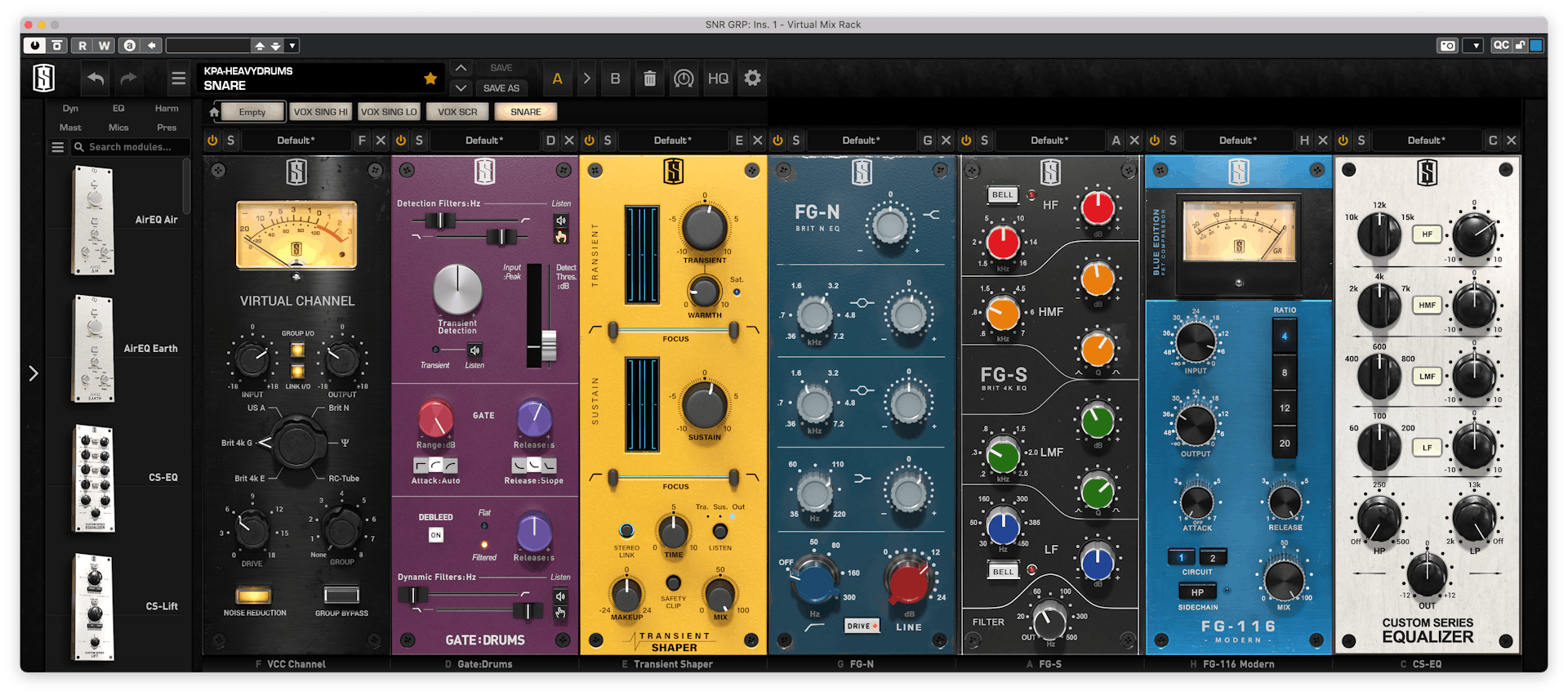The image size is (1568, 696).
Task: Select the Pres module category
Action: pos(167,127)
